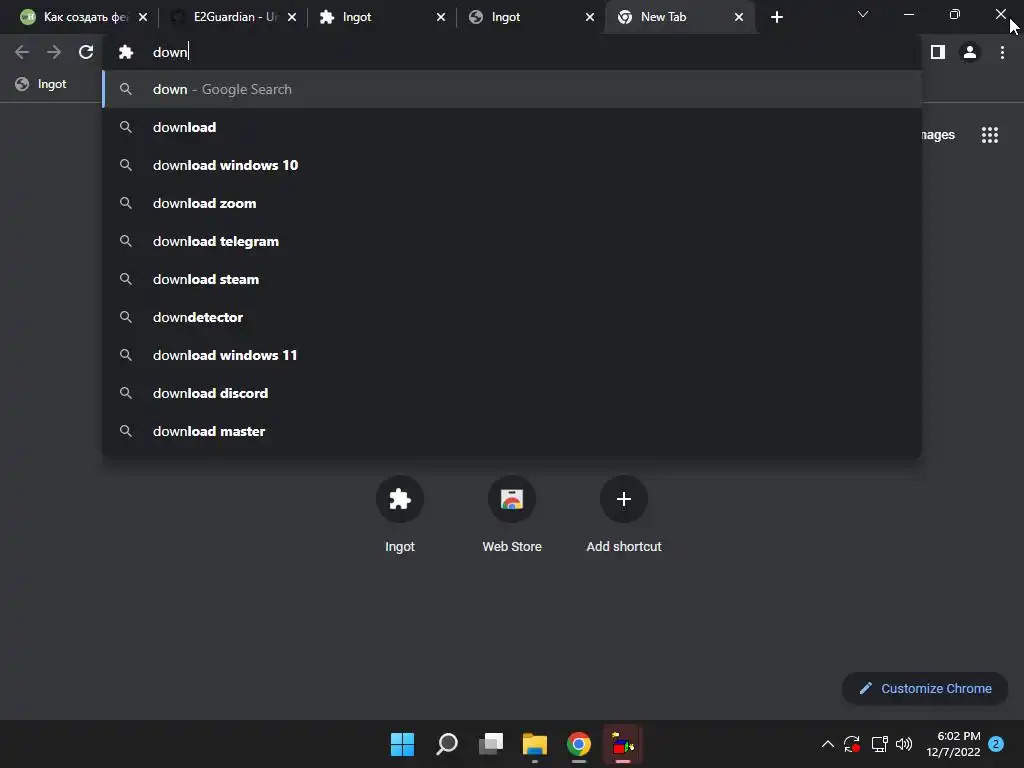Open the Ingot shortcut tile
Image resolution: width=1024 pixels, height=768 pixels.
tap(400, 515)
